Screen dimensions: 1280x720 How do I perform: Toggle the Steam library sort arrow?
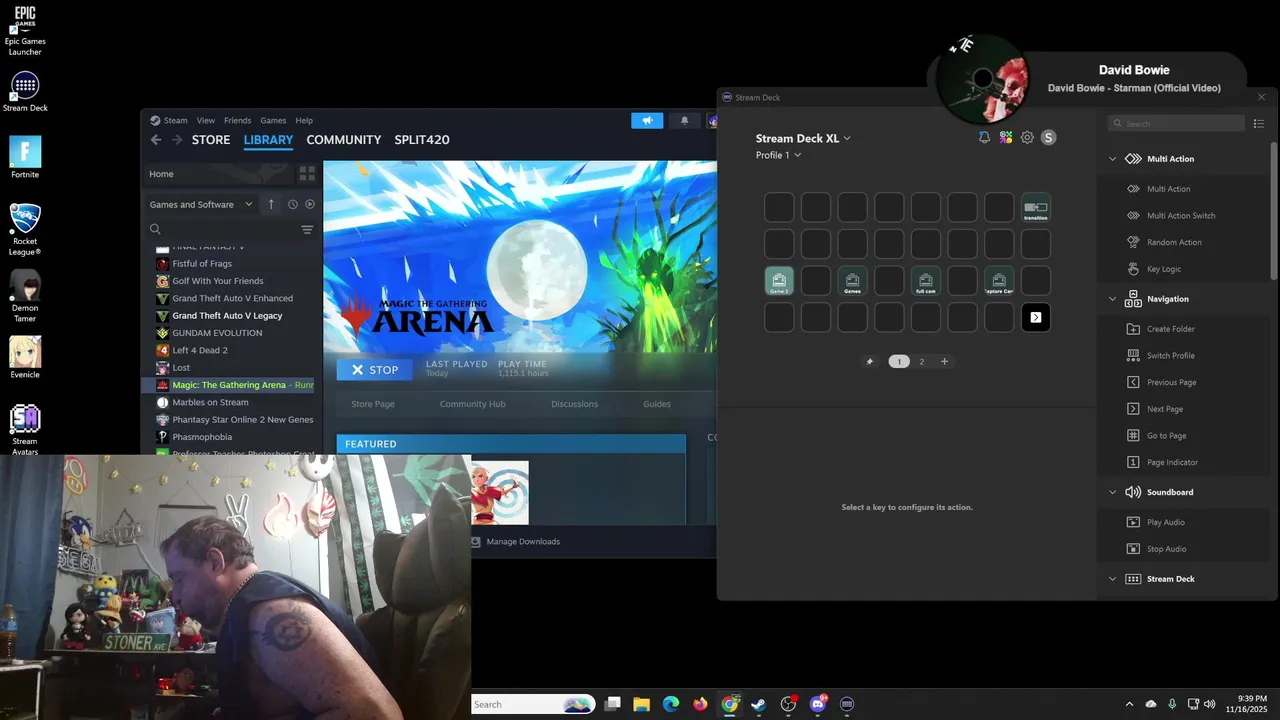point(271,204)
